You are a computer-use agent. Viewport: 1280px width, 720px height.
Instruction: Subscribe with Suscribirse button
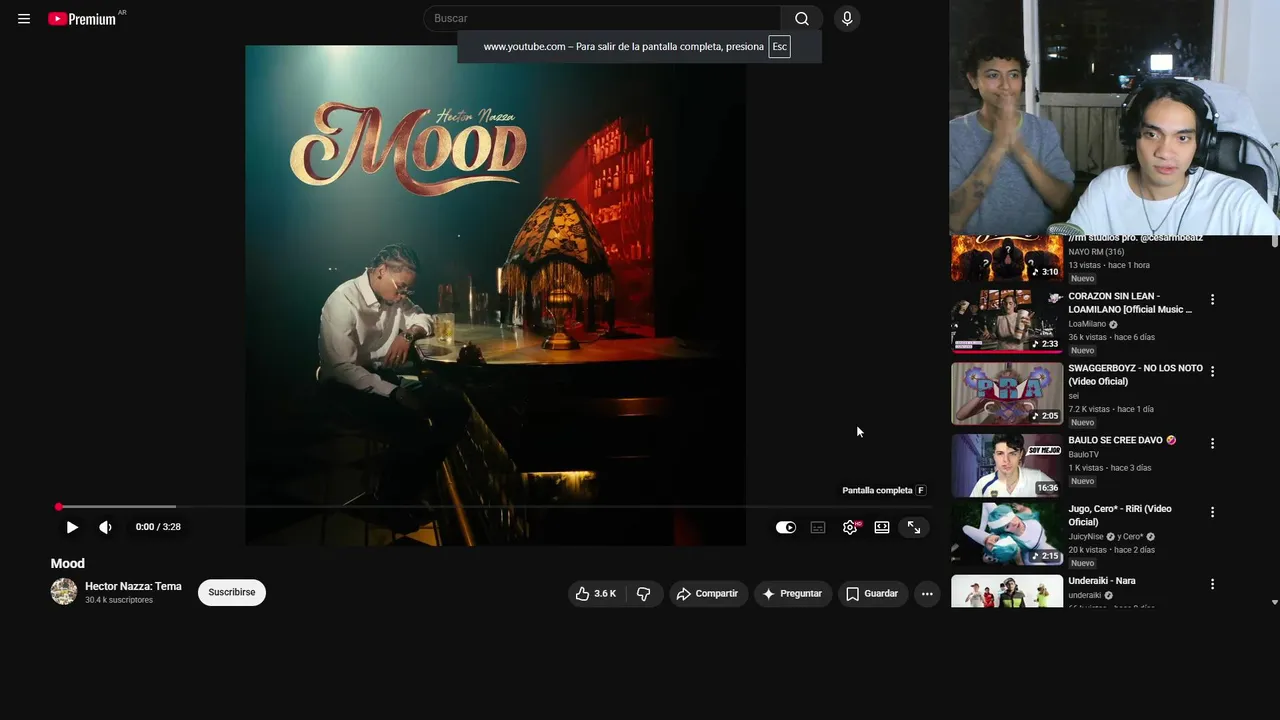232,592
